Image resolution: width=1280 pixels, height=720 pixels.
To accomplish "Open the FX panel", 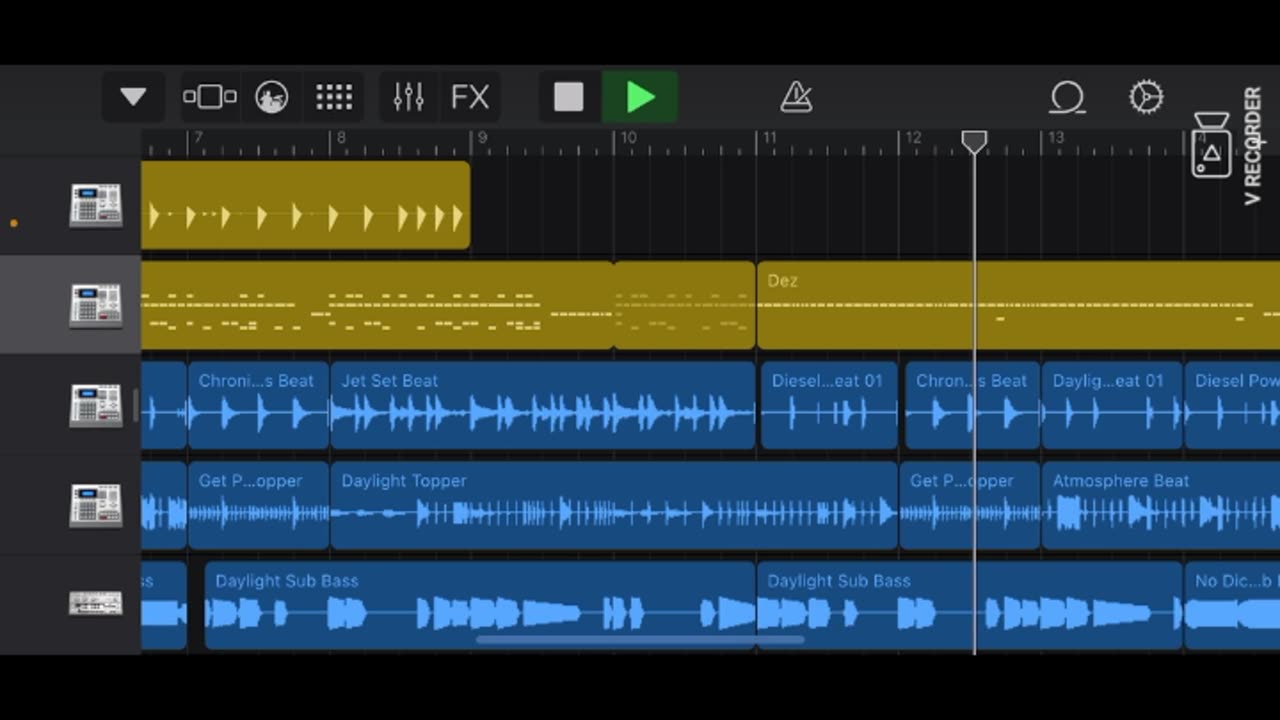I will click(470, 97).
